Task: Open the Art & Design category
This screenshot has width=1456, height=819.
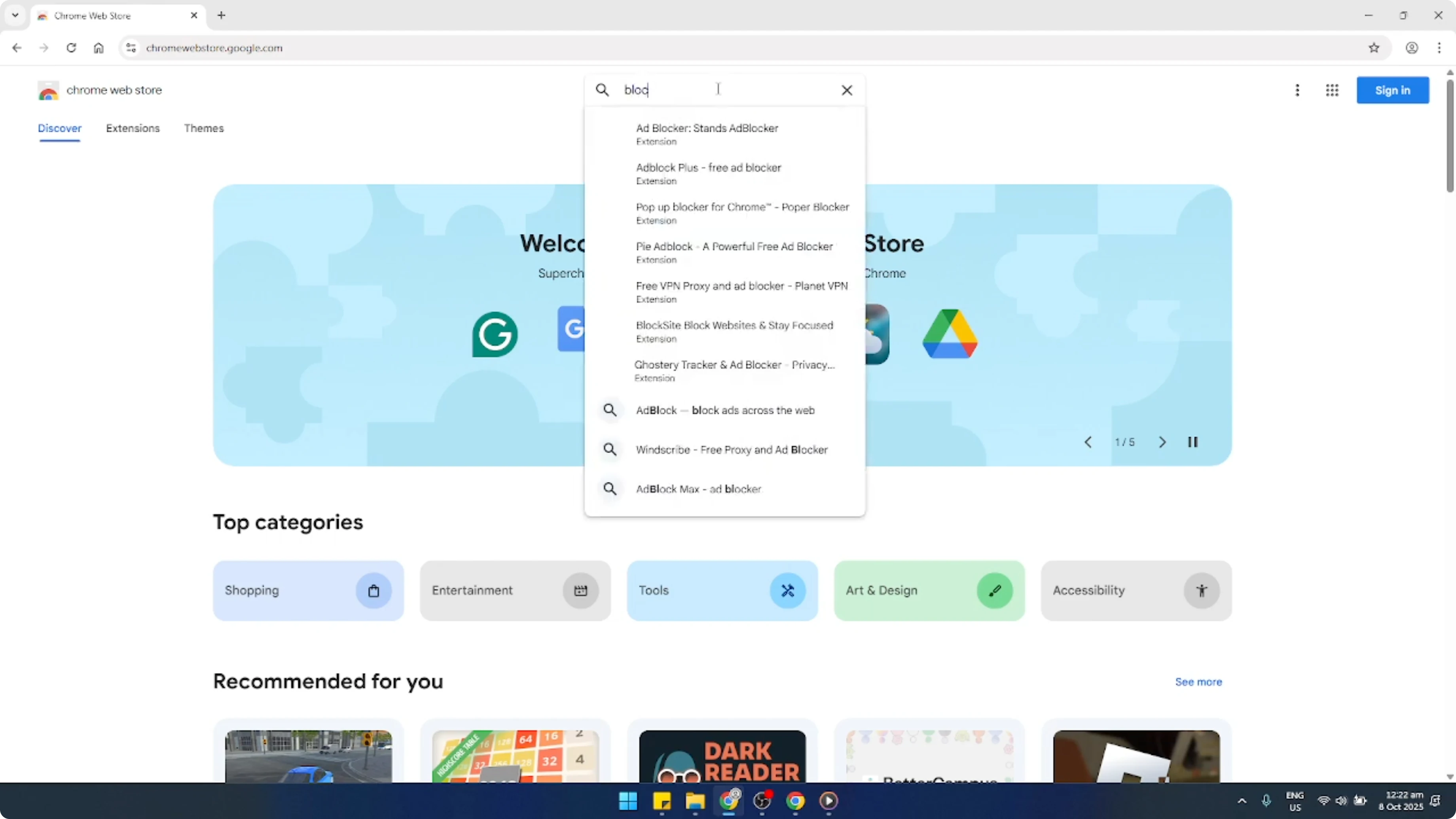Action: click(x=929, y=591)
